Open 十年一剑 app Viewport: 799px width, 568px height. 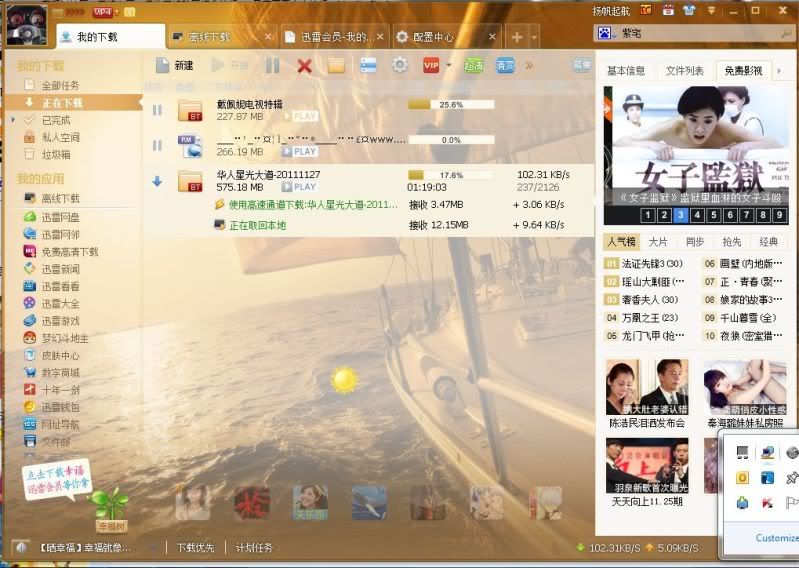tap(60, 390)
